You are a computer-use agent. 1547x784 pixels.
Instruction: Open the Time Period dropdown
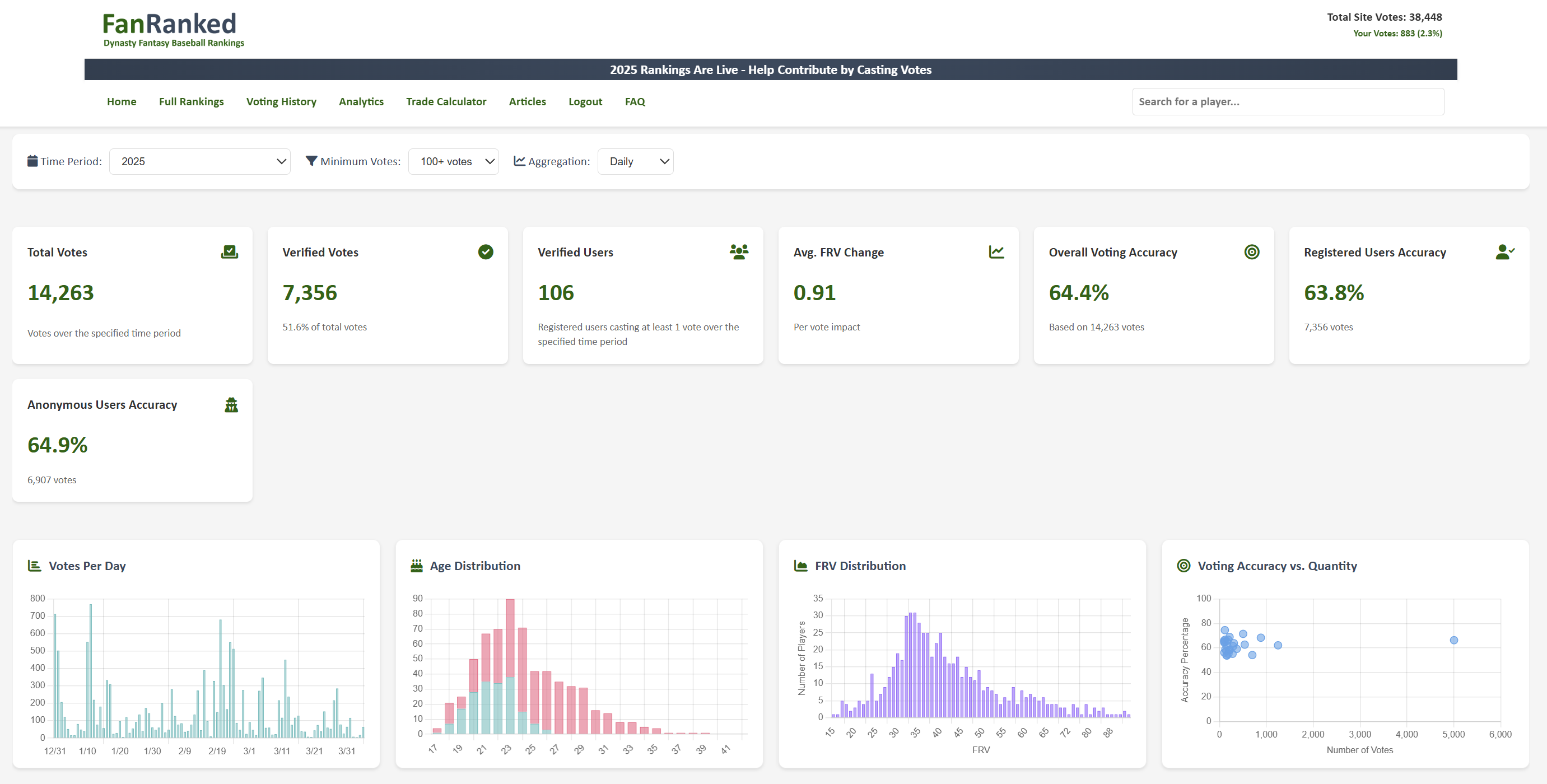[x=199, y=161]
